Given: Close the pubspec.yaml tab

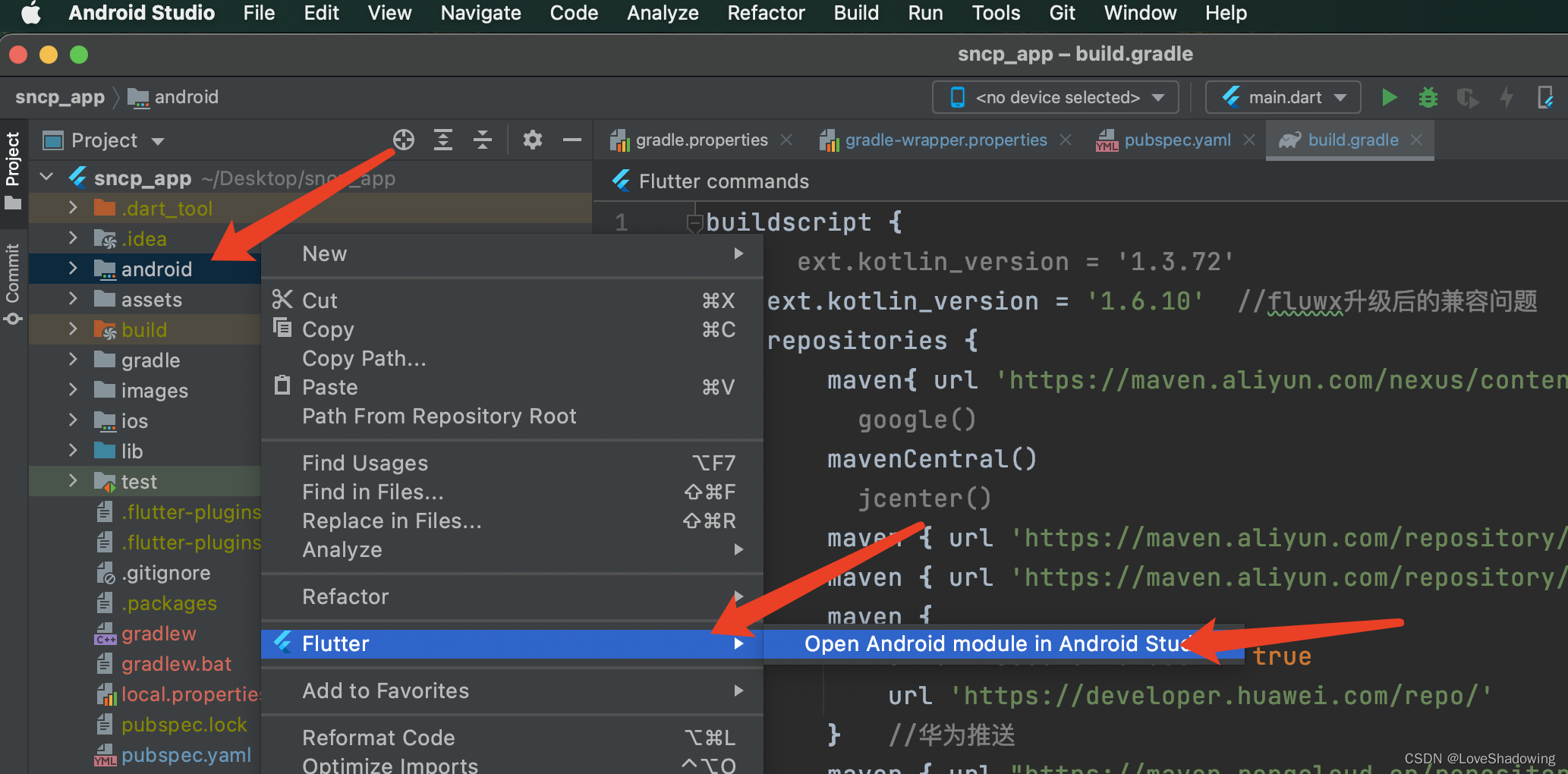Looking at the screenshot, I should pyautogui.click(x=1249, y=140).
